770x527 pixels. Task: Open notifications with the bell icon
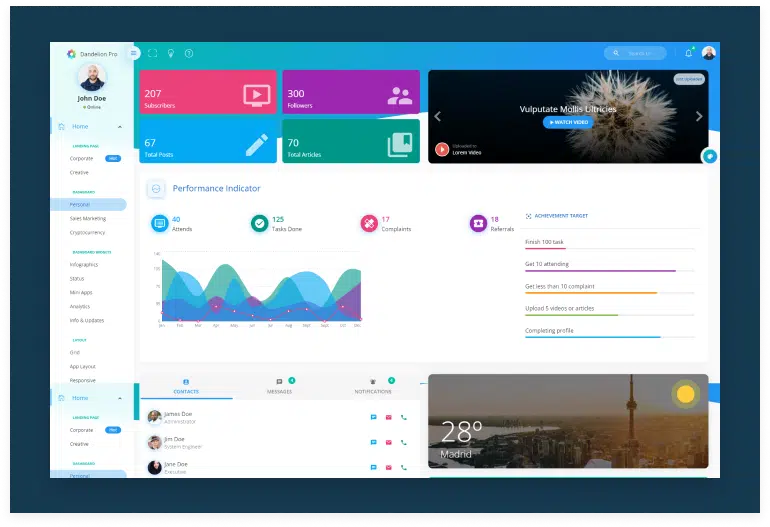point(688,53)
